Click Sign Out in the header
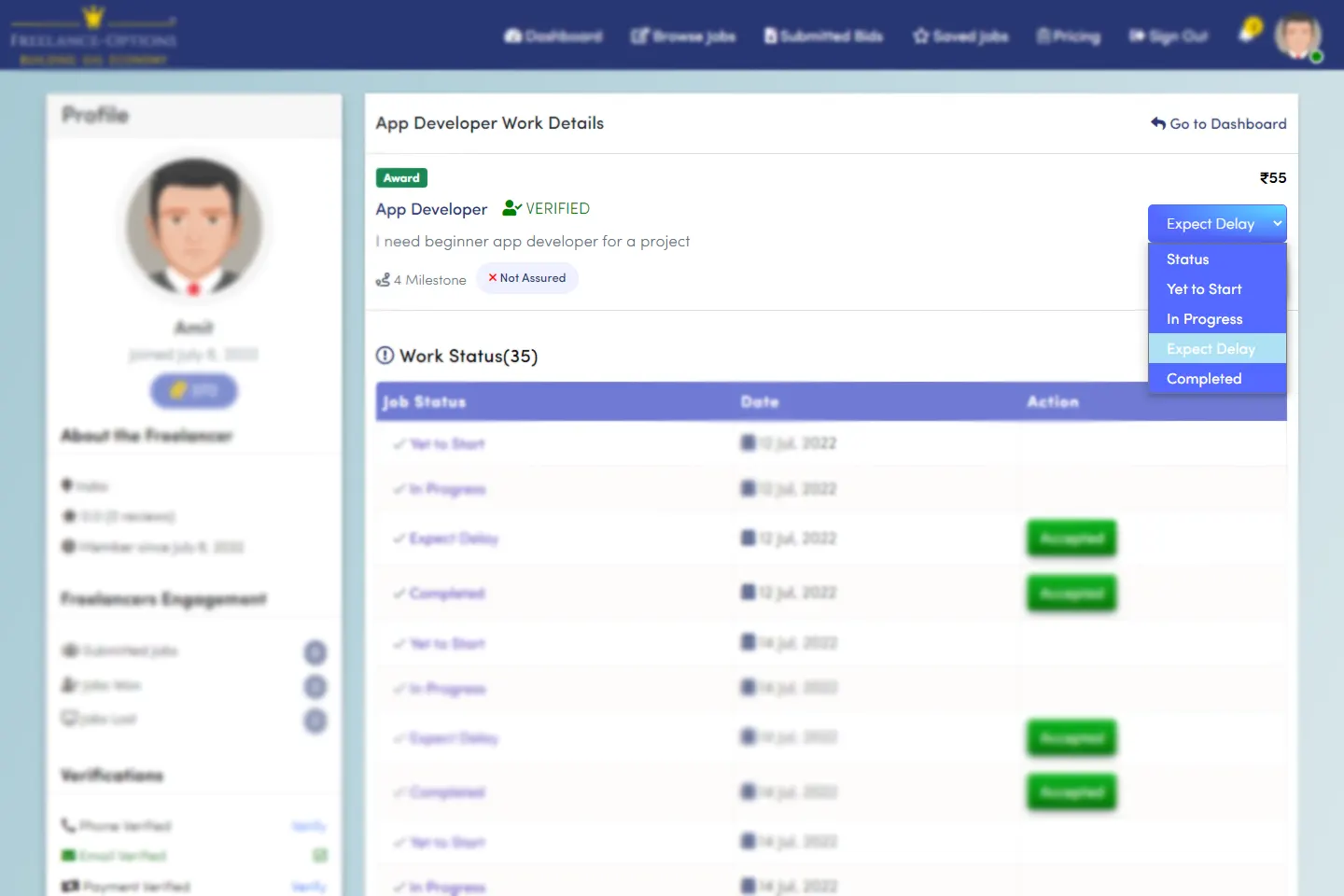Screen dimensions: 1344x896 1169,36
